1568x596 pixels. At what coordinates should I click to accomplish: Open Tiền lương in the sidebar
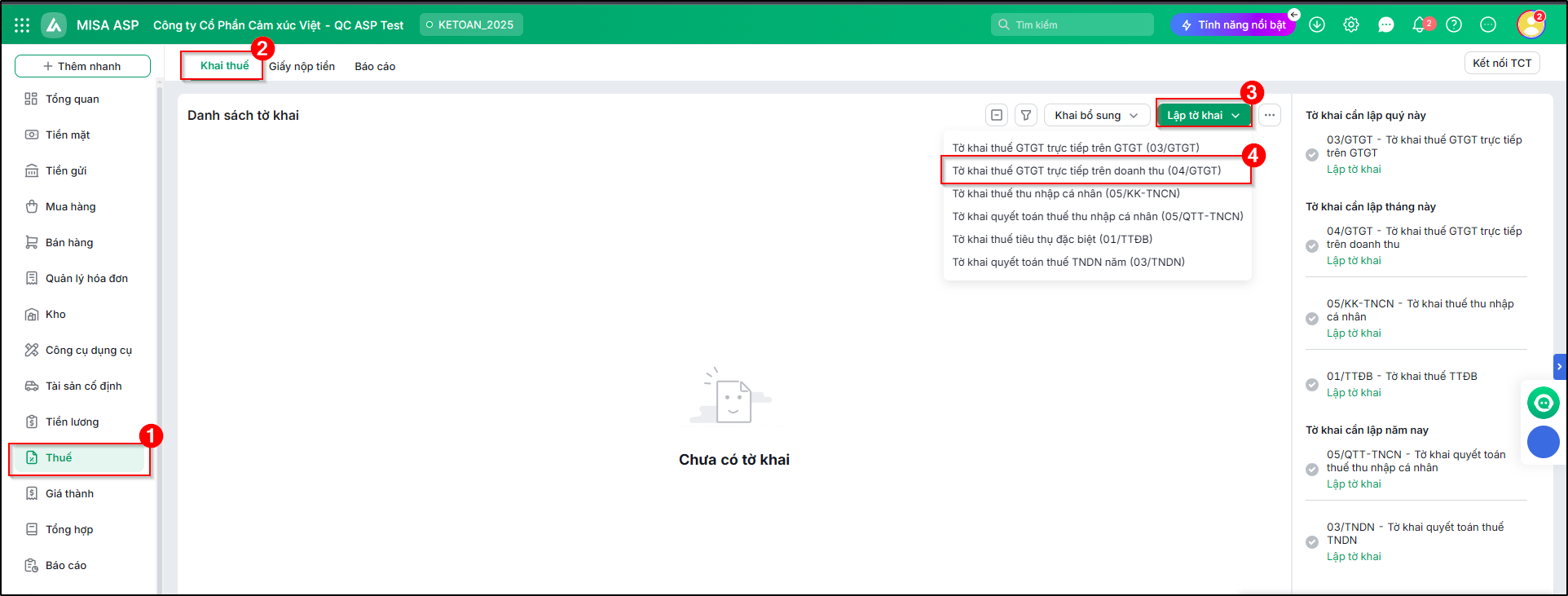[x=80, y=422]
